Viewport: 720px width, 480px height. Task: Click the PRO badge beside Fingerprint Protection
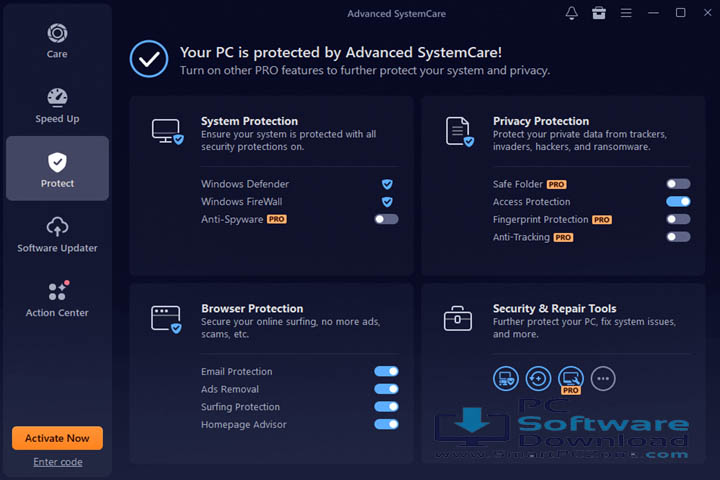pyautogui.click(x=602, y=220)
